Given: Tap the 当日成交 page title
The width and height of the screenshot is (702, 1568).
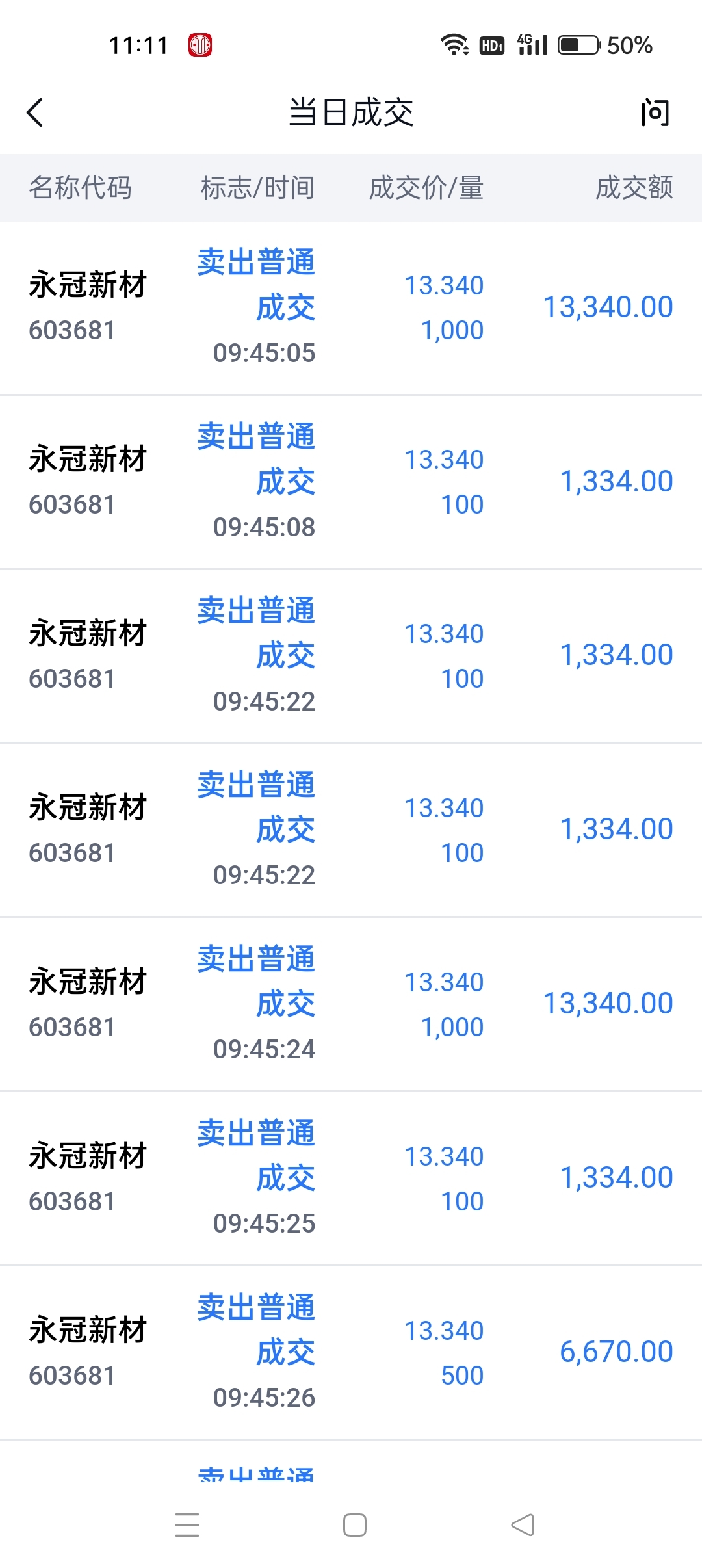Looking at the screenshot, I should (x=351, y=112).
